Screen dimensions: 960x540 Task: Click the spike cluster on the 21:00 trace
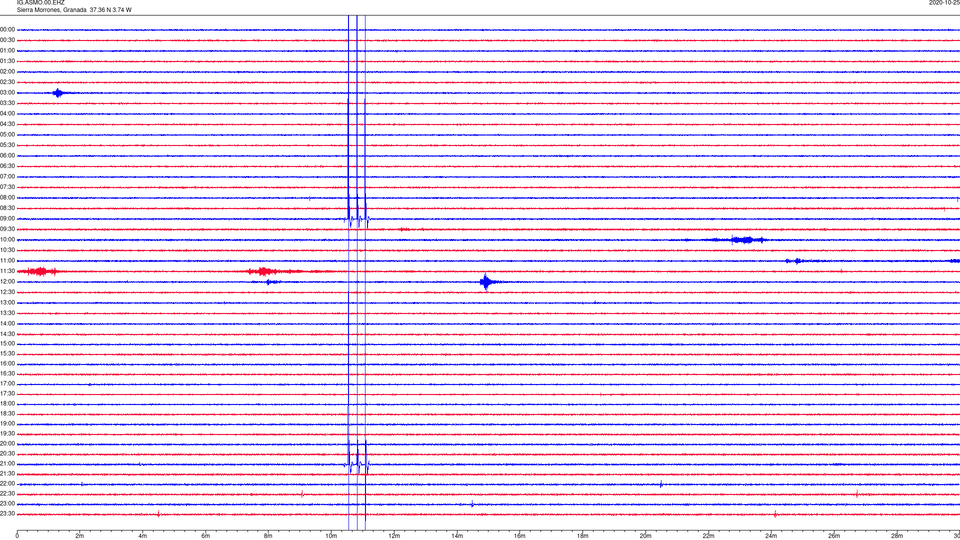pyautogui.click(x=358, y=463)
